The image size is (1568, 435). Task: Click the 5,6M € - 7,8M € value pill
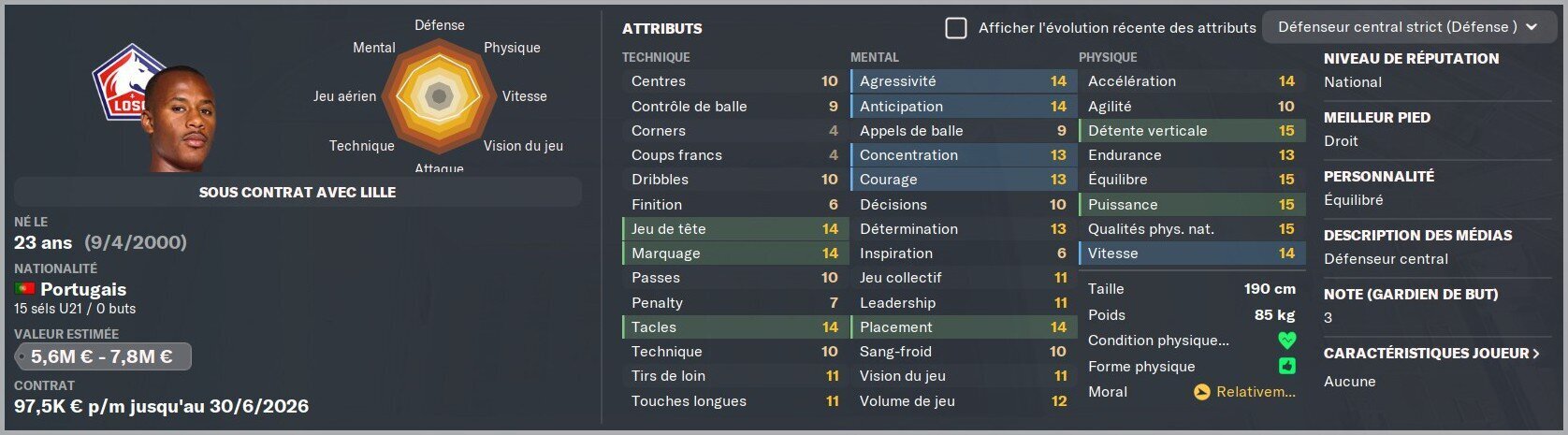click(103, 356)
